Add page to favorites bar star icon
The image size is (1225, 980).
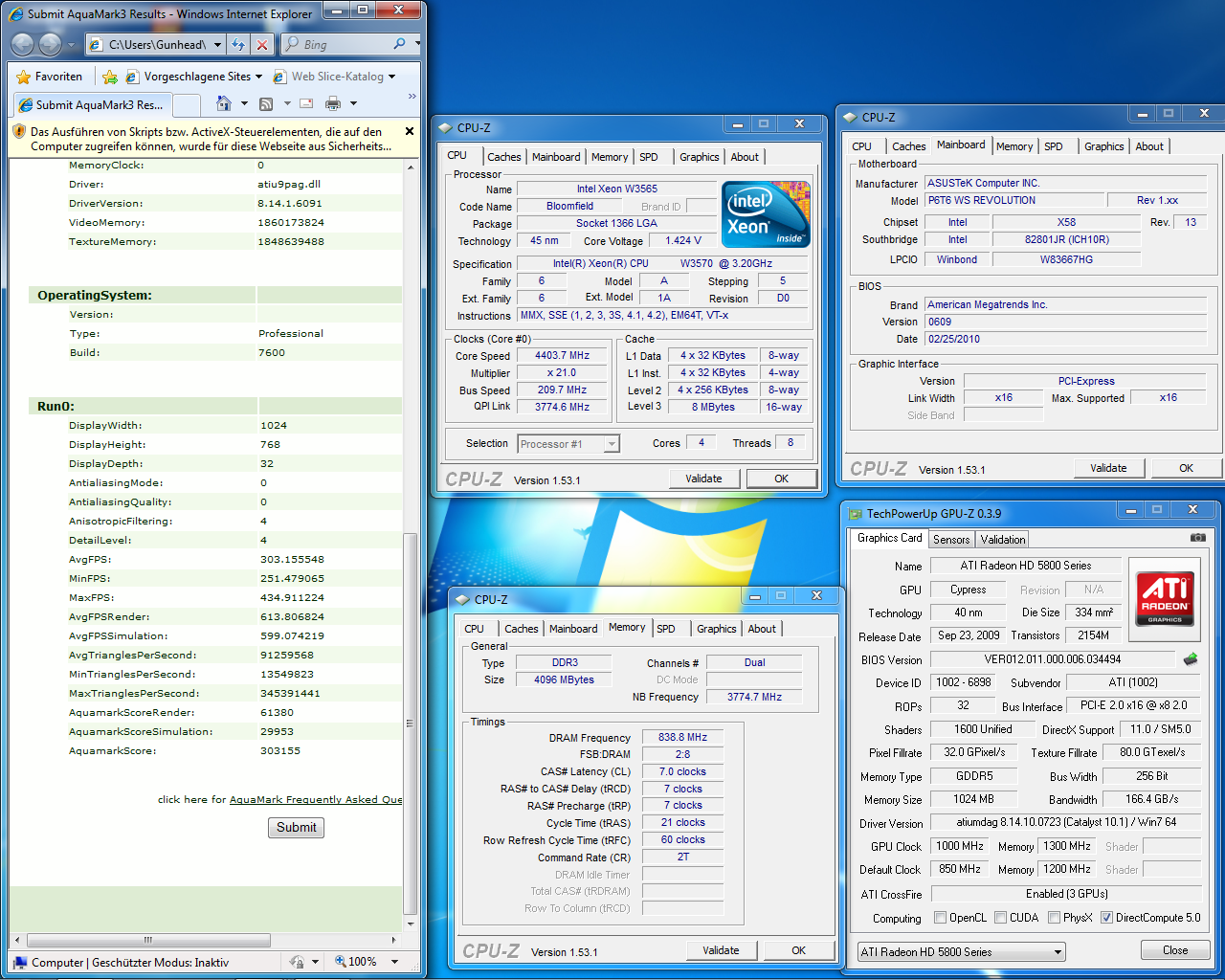pyautogui.click(x=110, y=77)
